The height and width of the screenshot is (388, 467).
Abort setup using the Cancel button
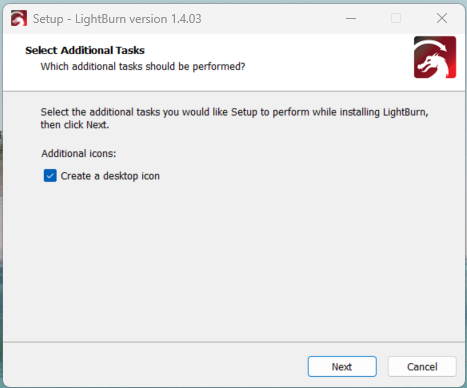click(422, 367)
